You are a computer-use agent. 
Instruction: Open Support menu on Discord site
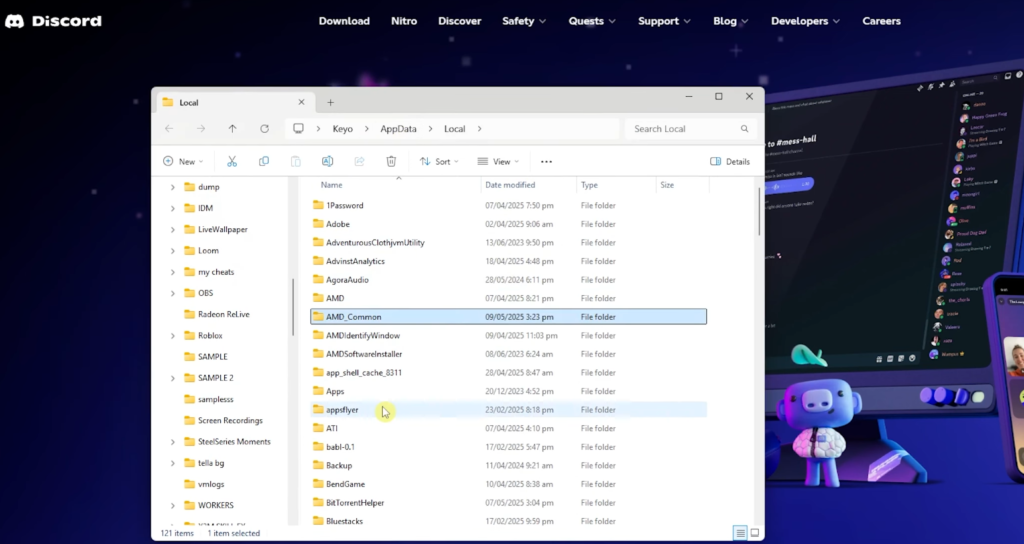pos(664,21)
